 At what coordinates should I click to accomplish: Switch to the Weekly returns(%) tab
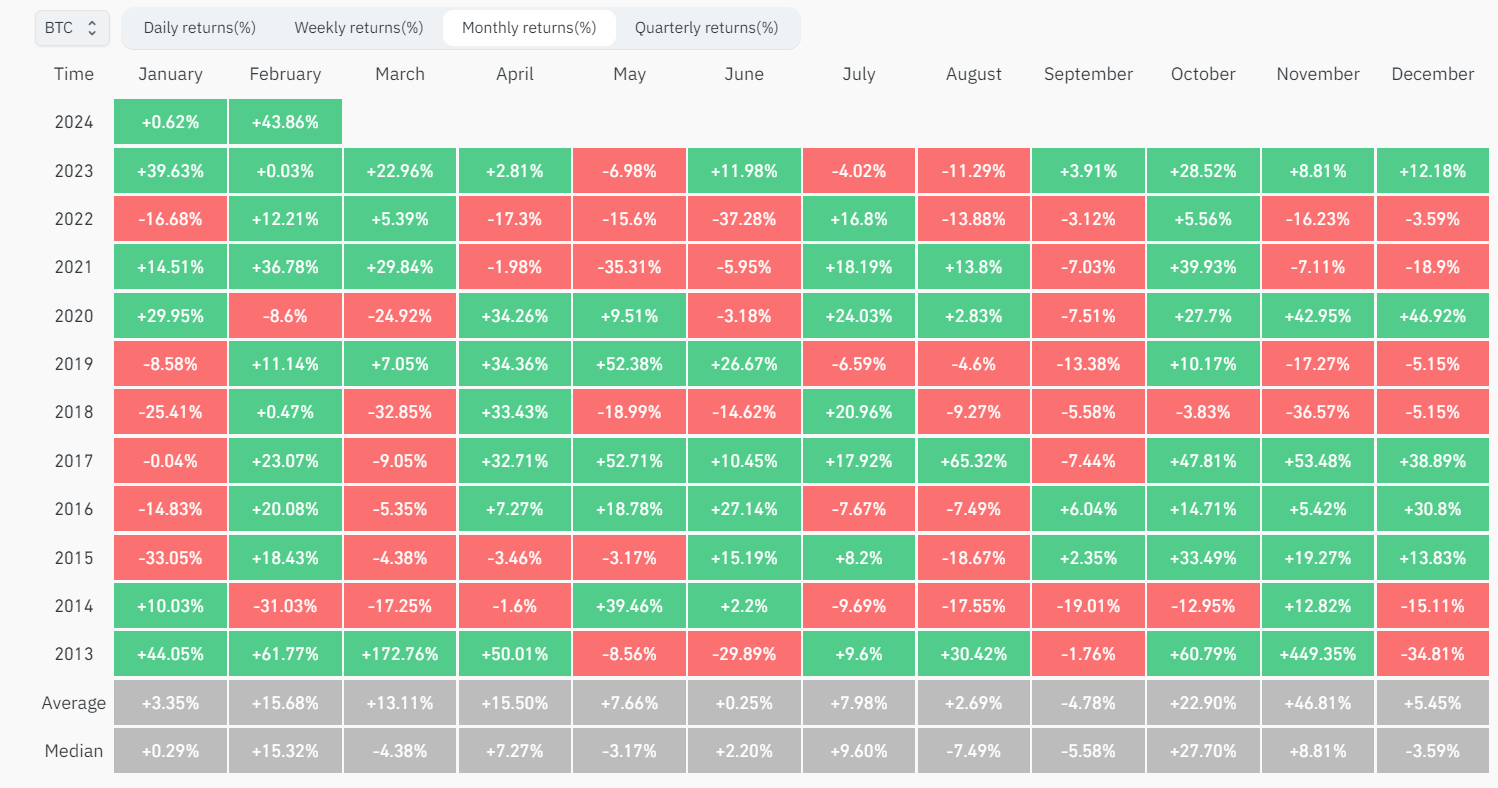pyautogui.click(x=358, y=27)
